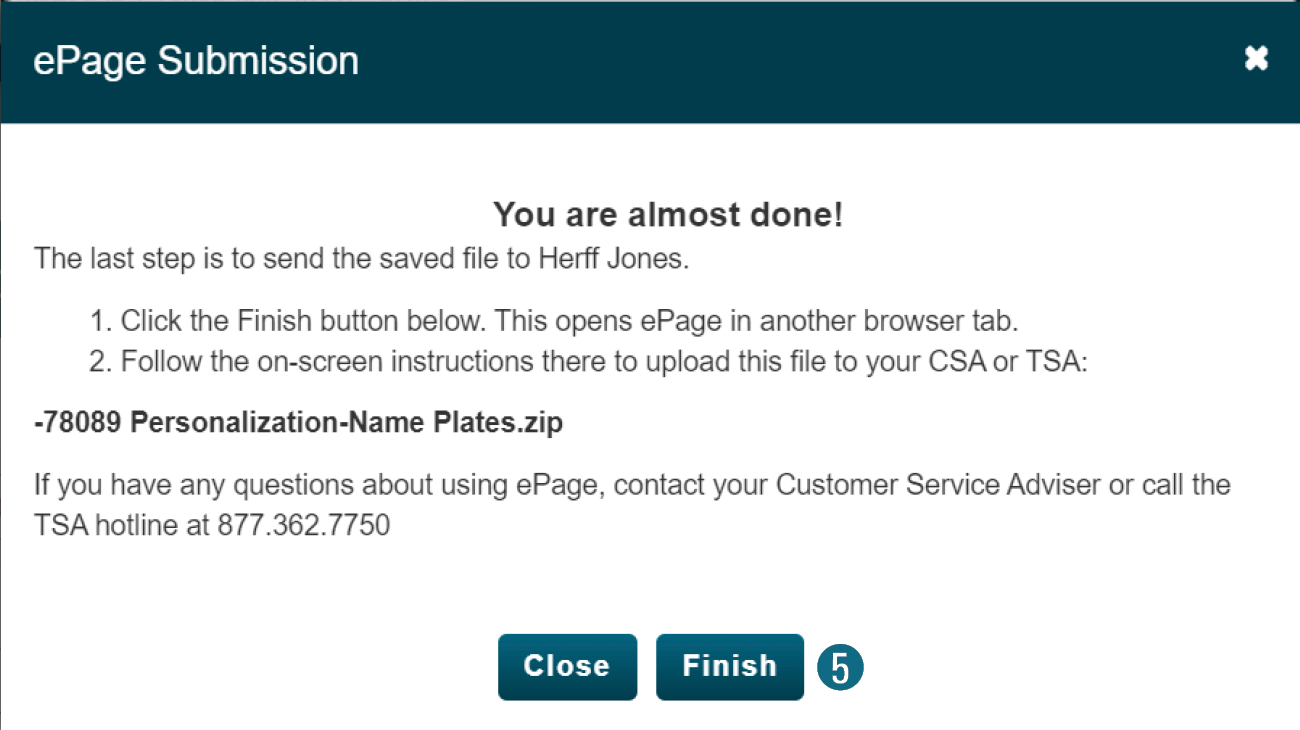This screenshot has height=730, width=1300.
Task: Click the list number 2 marker
Action: point(99,362)
